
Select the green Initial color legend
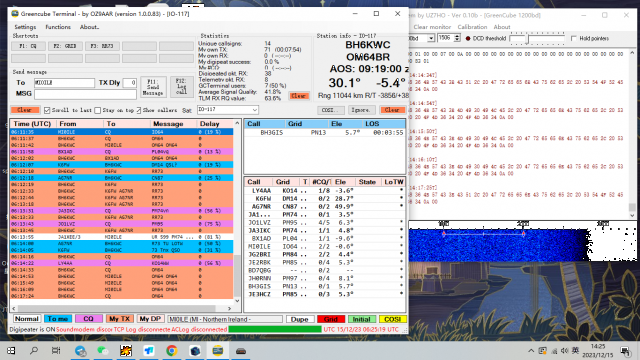[362, 319]
